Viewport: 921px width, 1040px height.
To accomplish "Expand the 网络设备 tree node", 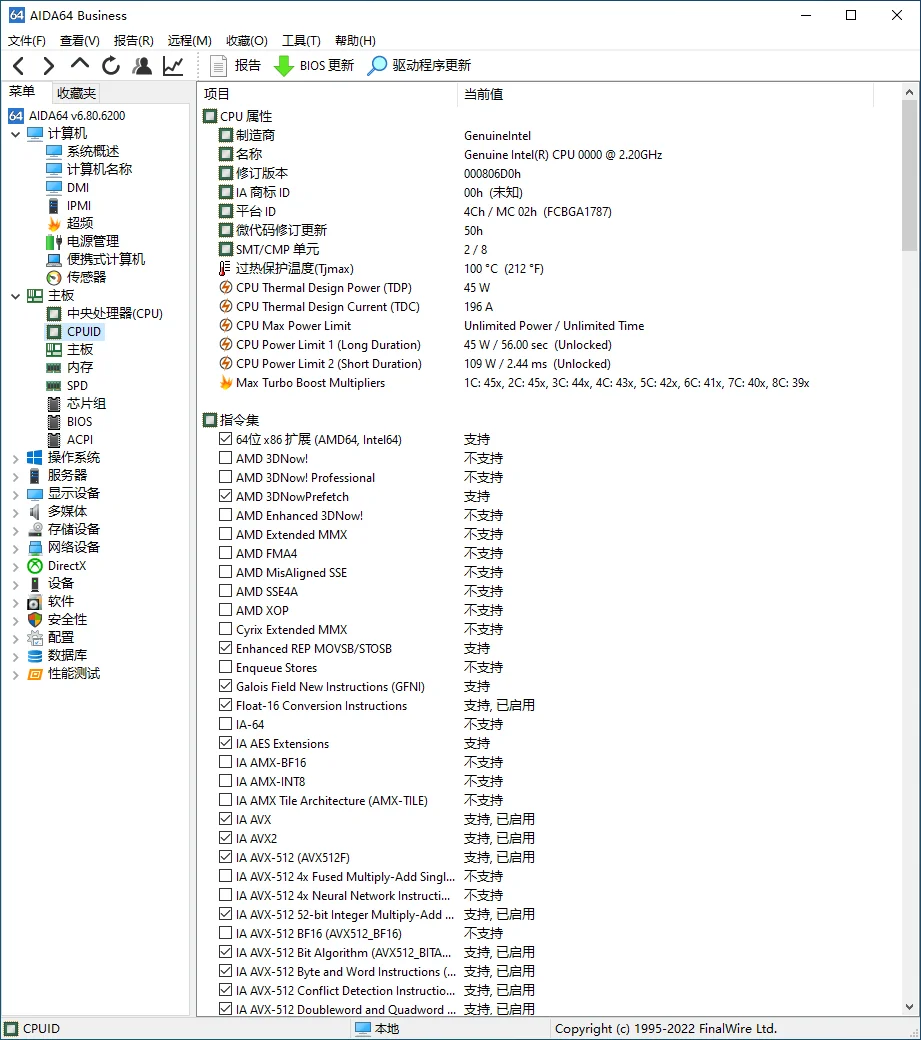I will 15,548.
